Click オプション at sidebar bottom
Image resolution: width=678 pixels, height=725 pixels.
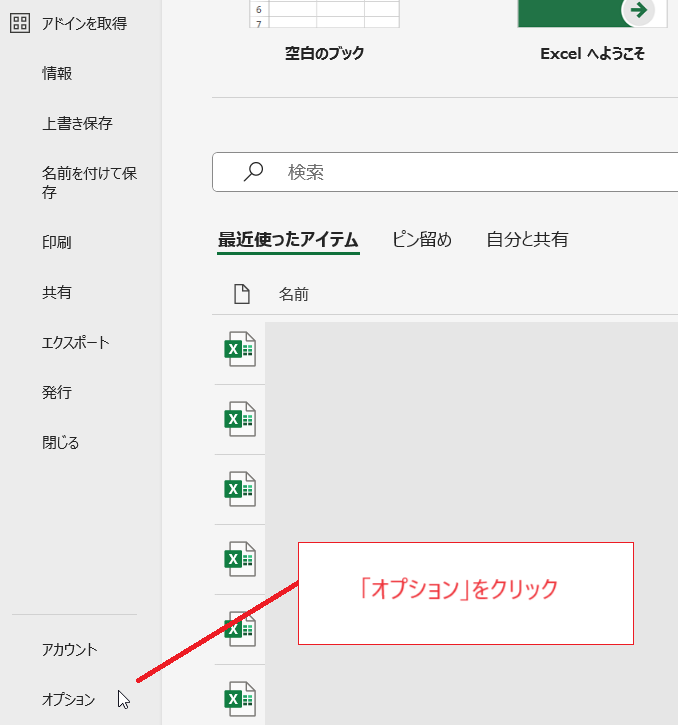coord(68,700)
